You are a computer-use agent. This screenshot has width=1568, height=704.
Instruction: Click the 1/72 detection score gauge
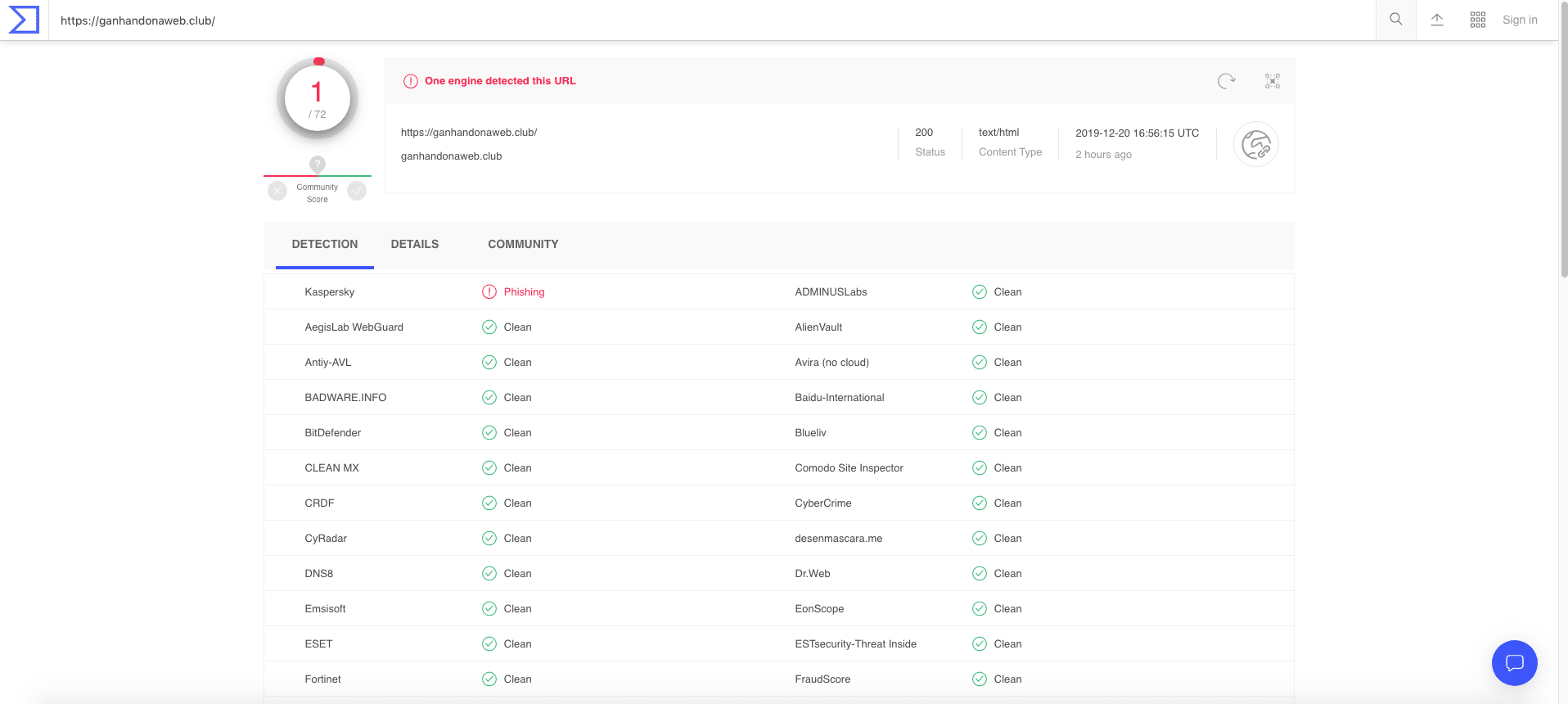(318, 99)
